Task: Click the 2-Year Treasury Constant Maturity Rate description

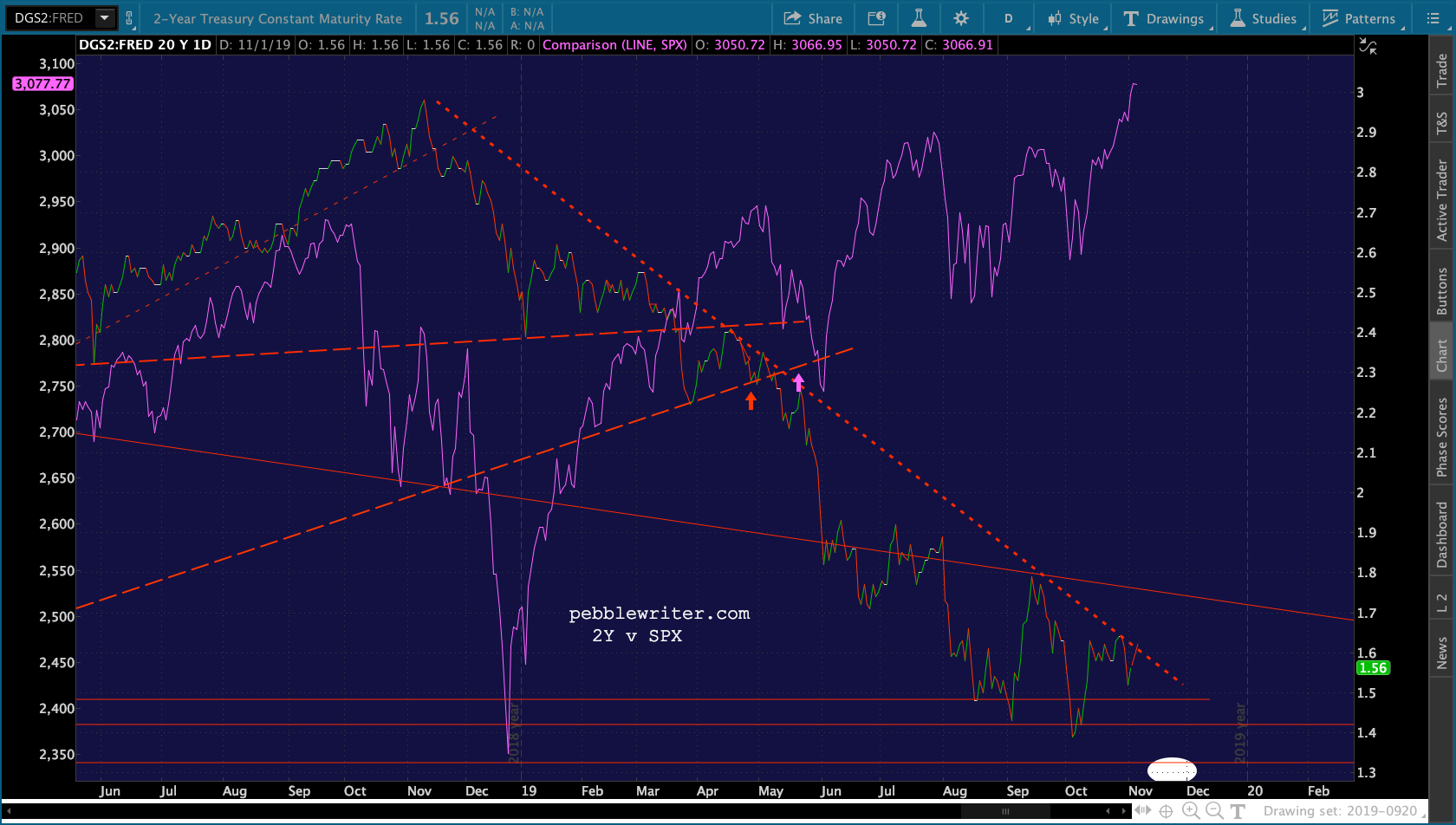Action: point(277,18)
